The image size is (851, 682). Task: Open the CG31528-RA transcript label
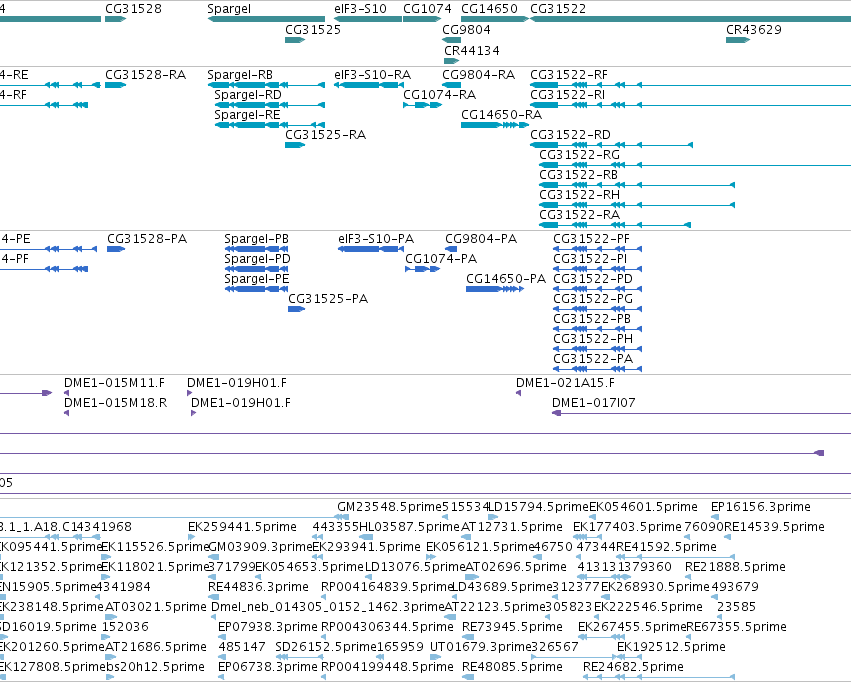click(145, 75)
